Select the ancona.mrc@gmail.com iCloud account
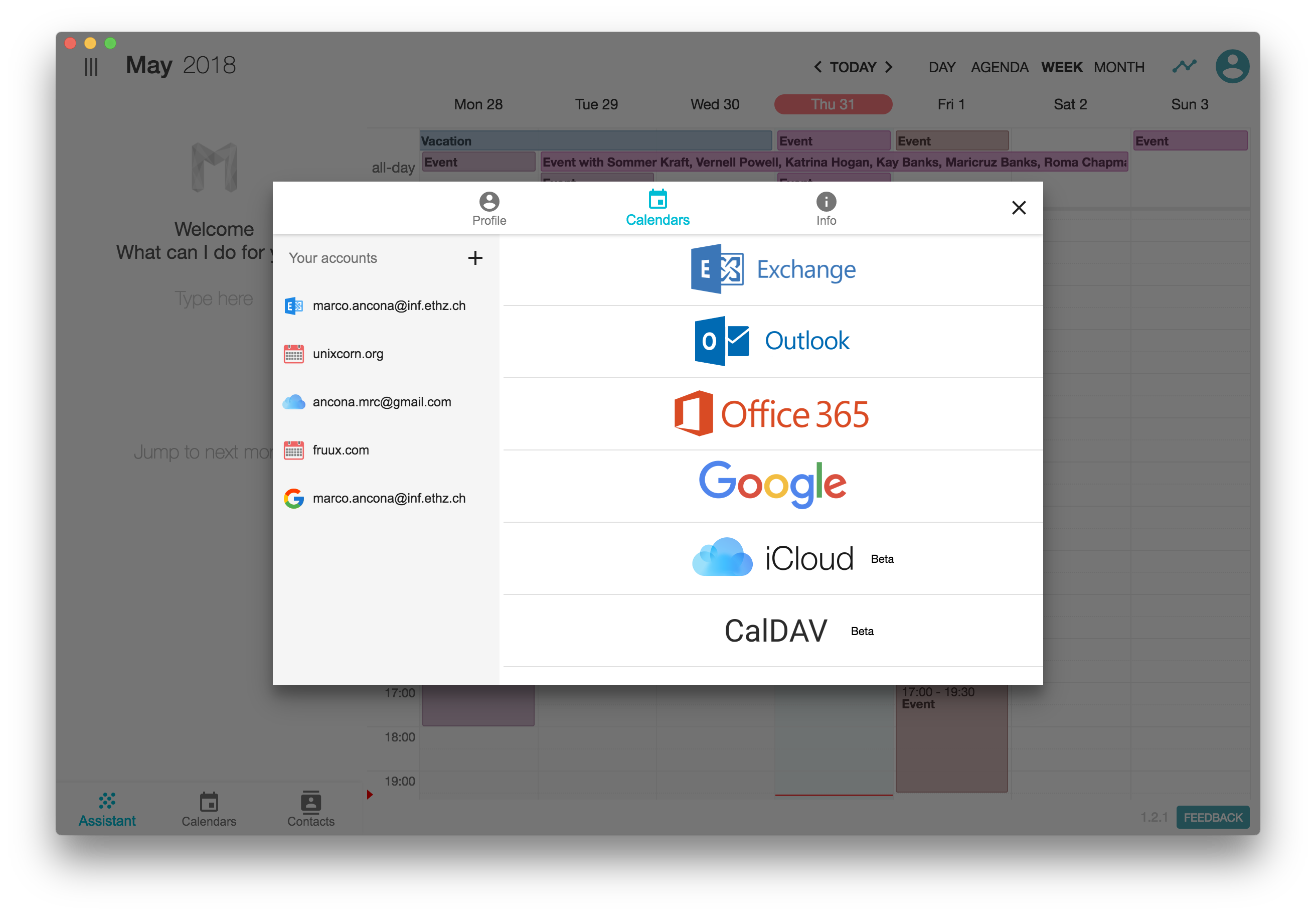 [x=381, y=402]
